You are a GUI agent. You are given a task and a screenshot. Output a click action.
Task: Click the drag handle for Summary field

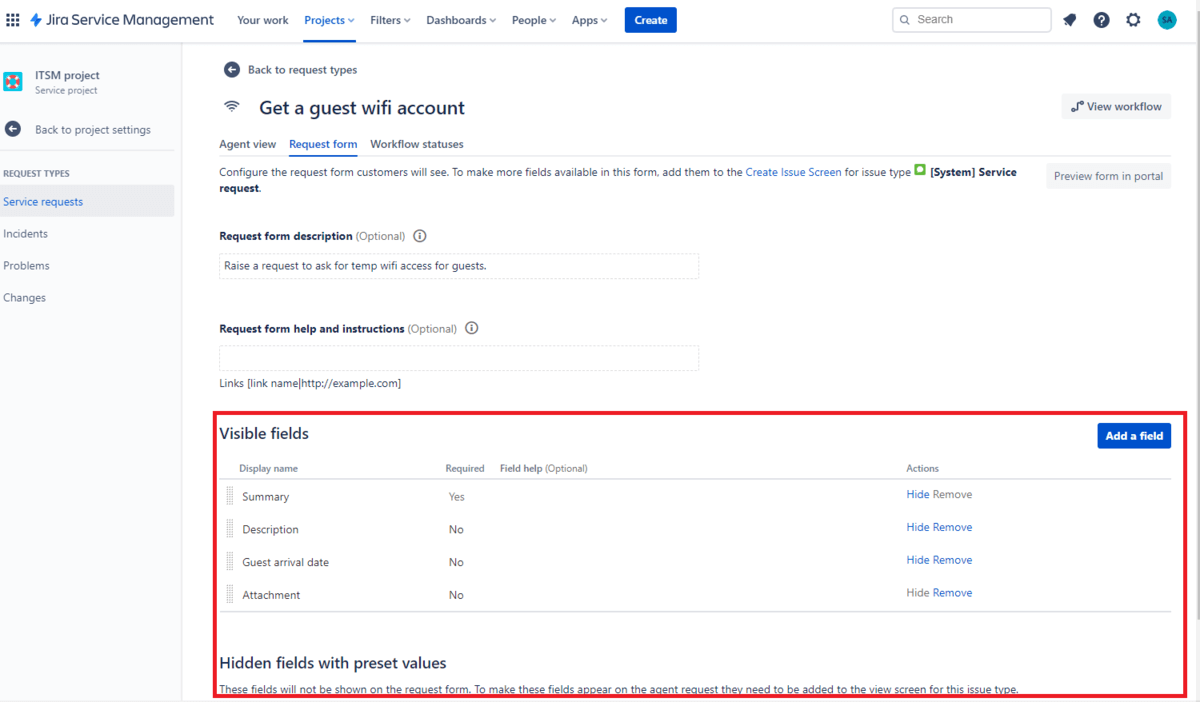230,496
